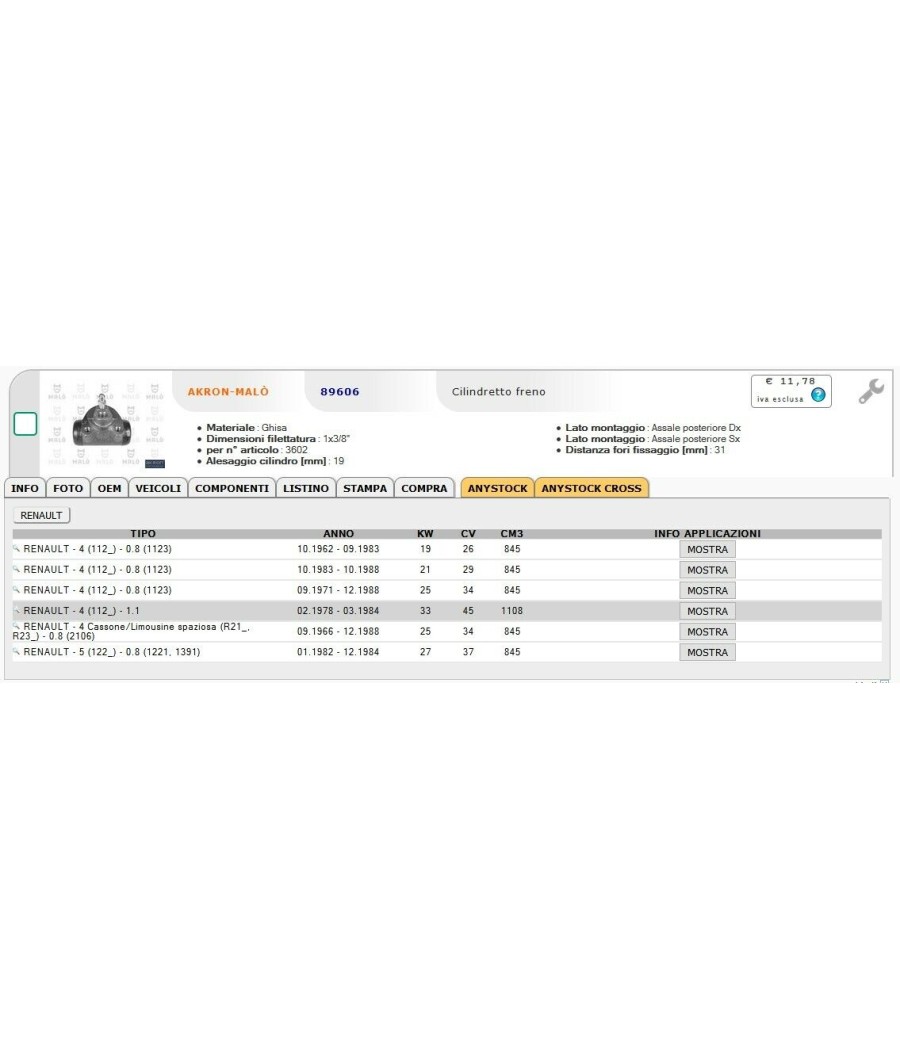Click MOSTRA for the Renault 5 row
This screenshot has width=900, height=1050.
[x=707, y=652]
